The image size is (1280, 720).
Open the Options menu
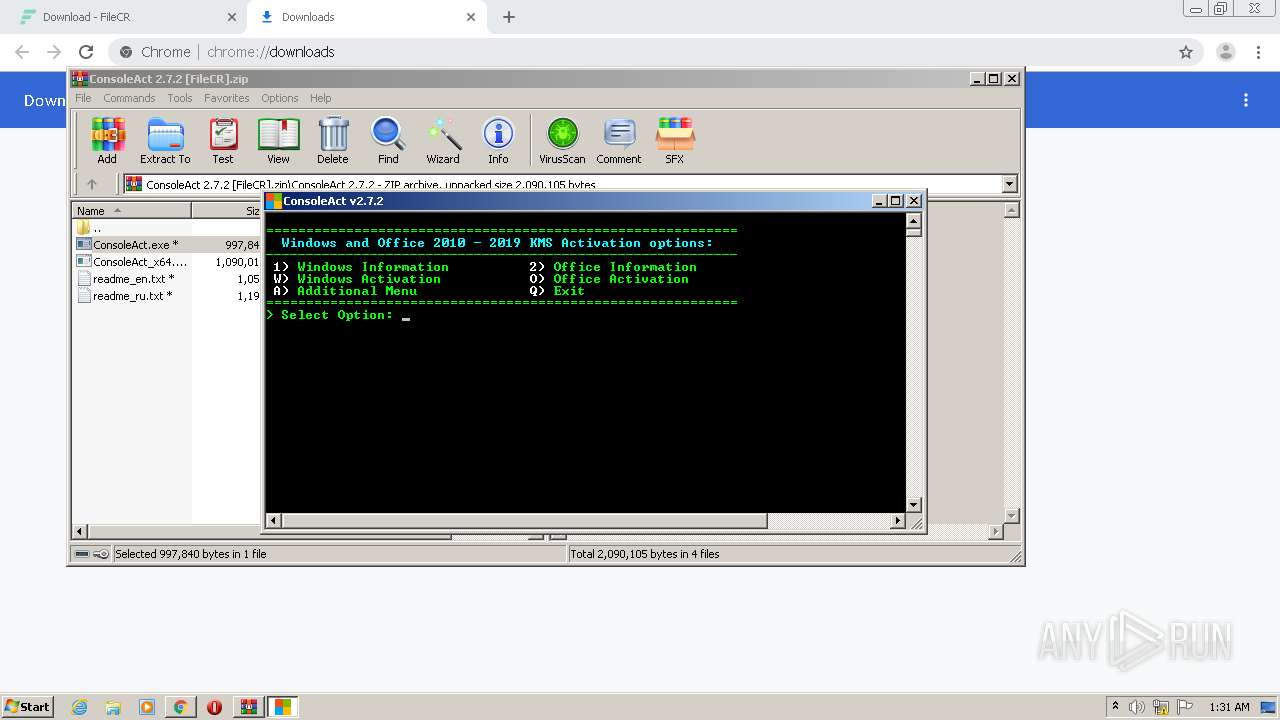(280, 98)
